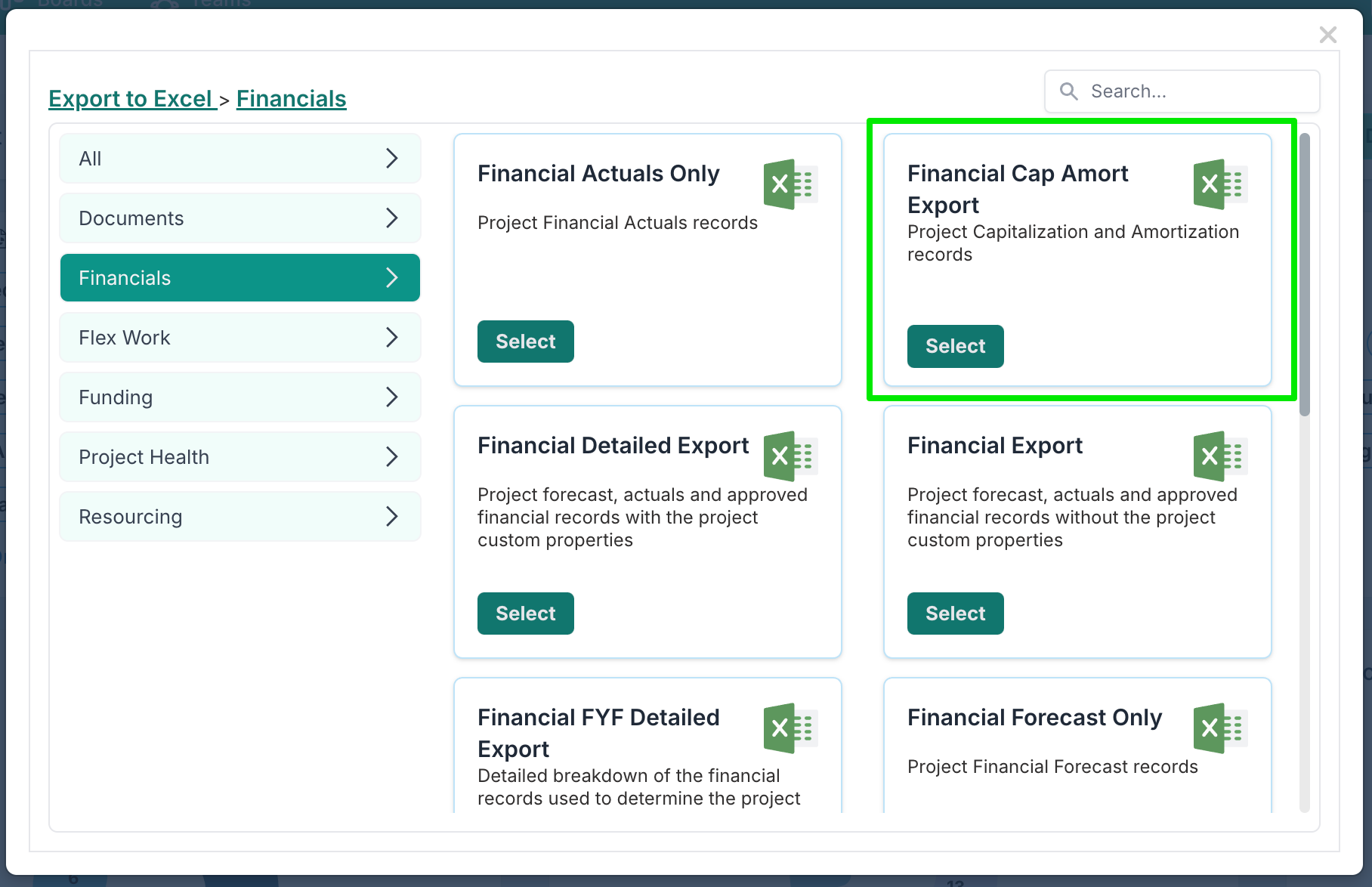
Task: Click Select under Financial Export card
Action: (x=956, y=613)
